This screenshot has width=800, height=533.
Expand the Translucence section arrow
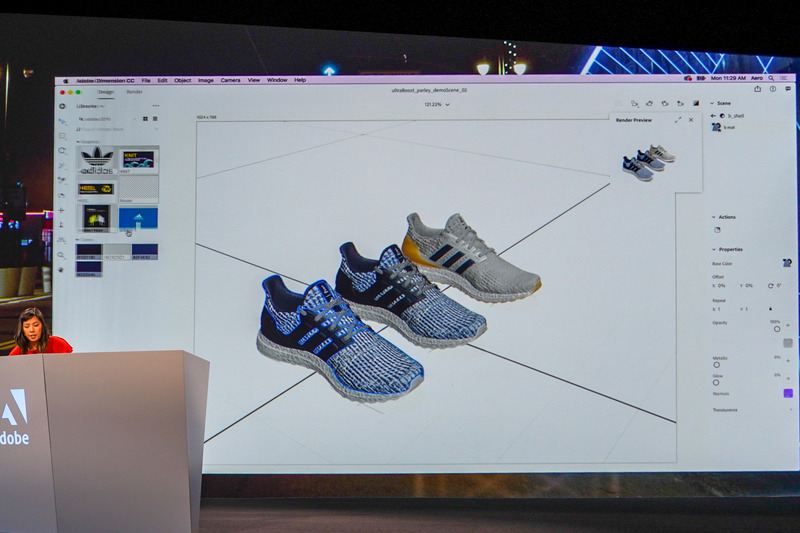click(x=791, y=410)
